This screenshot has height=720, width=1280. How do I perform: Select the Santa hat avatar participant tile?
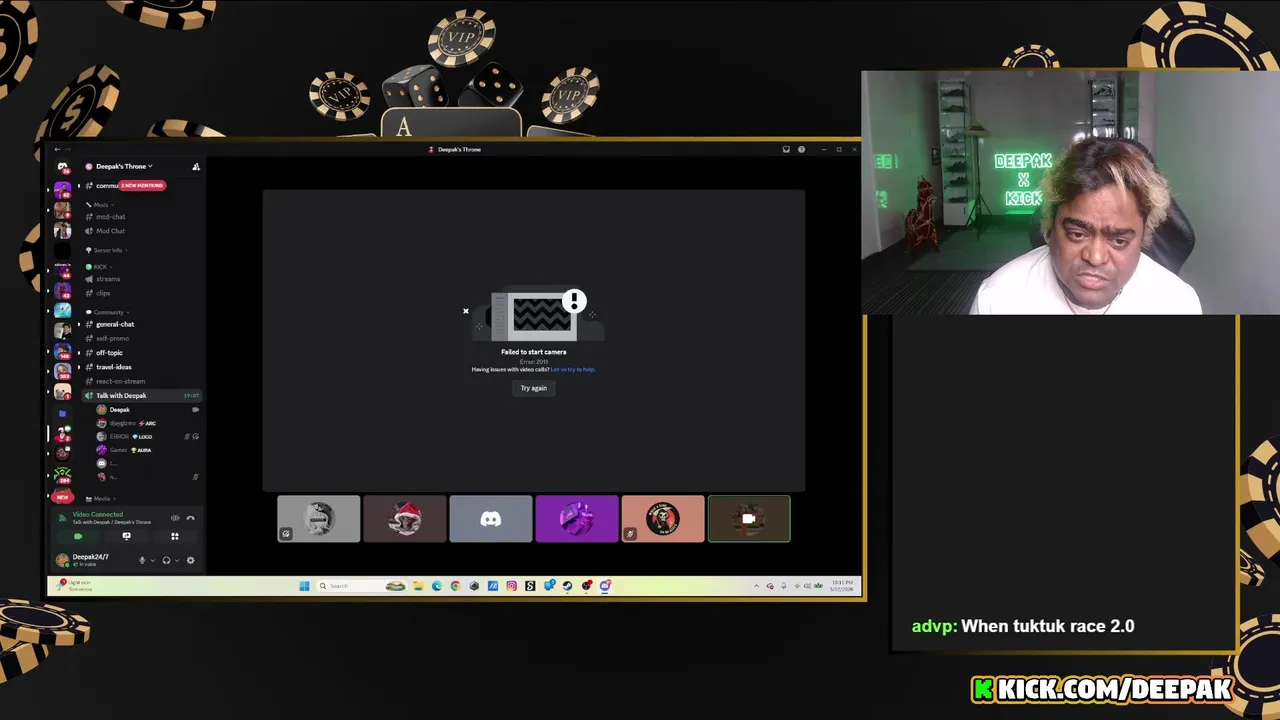[404, 519]
